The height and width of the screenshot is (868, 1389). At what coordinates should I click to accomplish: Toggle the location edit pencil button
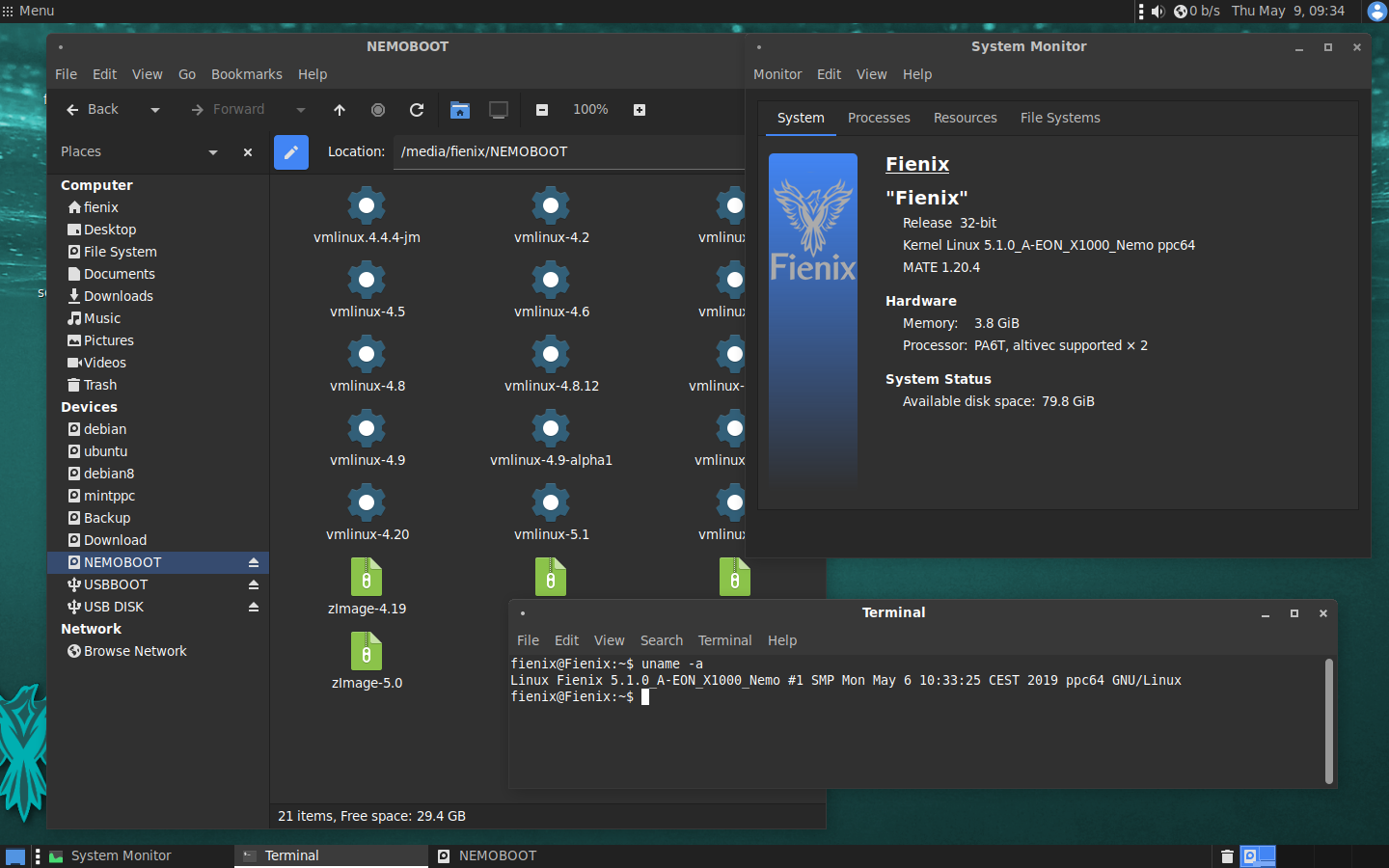point(291,151)
